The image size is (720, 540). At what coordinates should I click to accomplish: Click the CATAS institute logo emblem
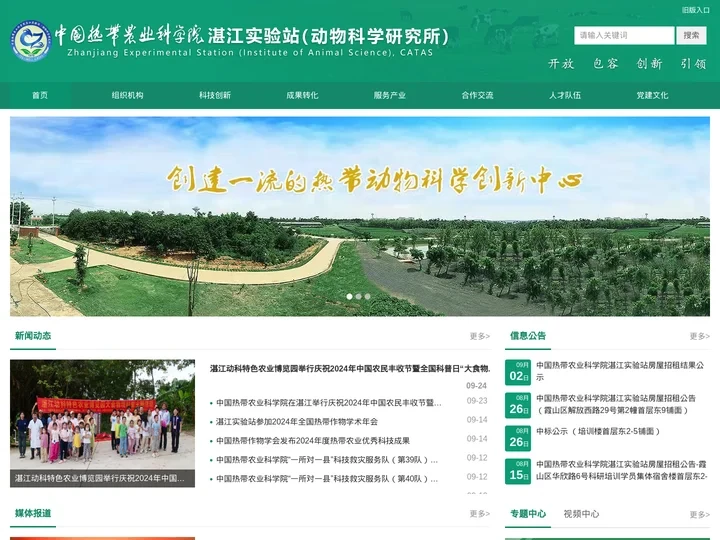(31, 40)
